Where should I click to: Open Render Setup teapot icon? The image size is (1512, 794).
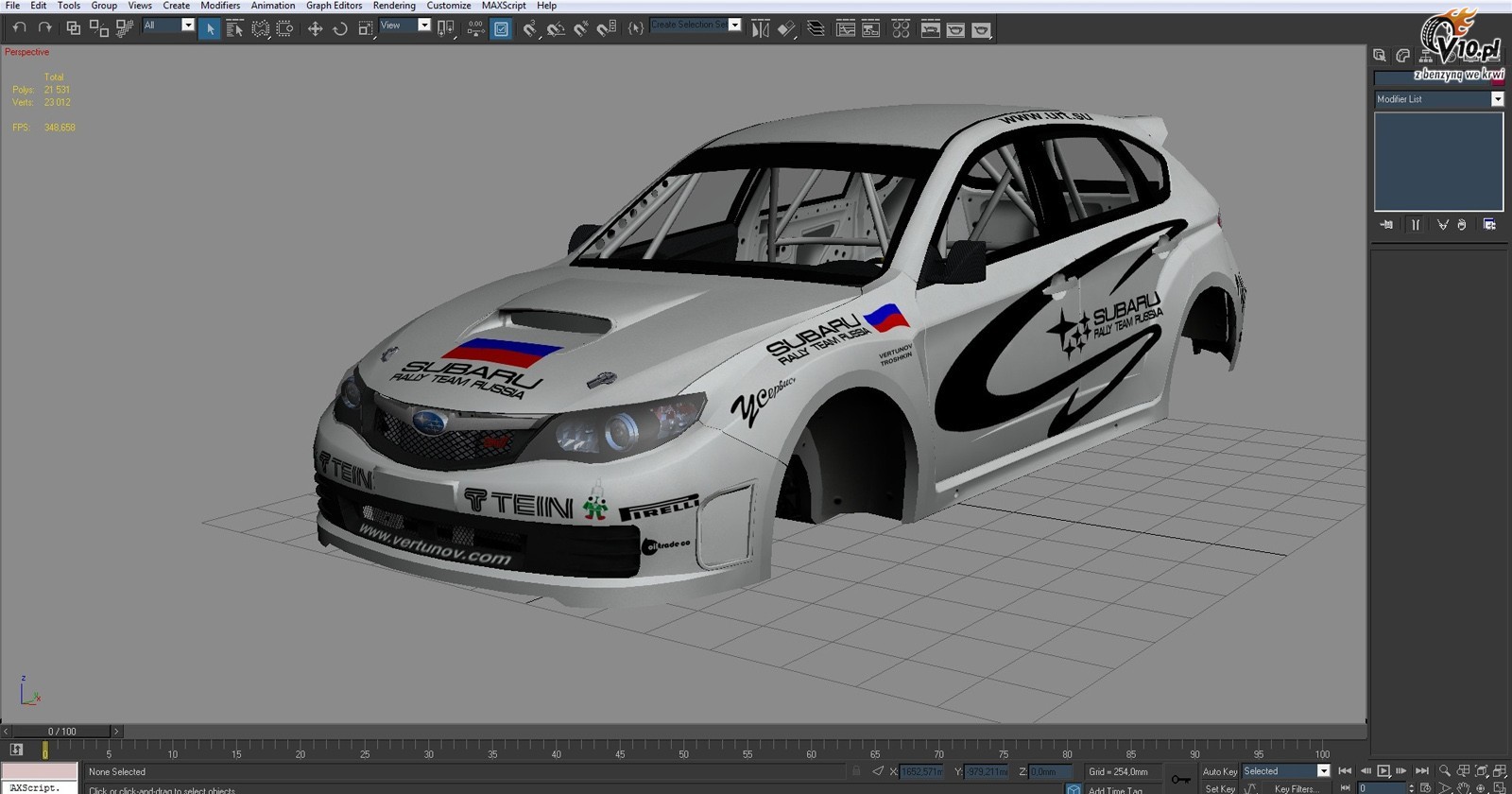pyautogui.click(x=931, y=29)
